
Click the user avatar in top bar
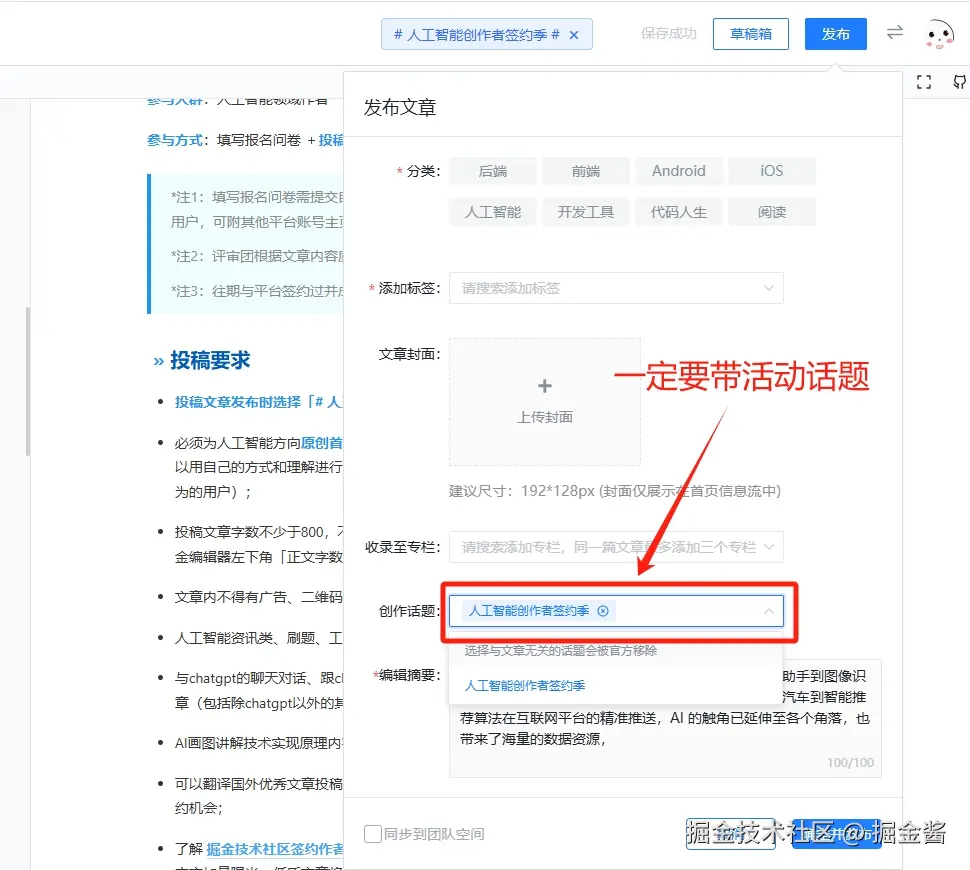[938, 33]
